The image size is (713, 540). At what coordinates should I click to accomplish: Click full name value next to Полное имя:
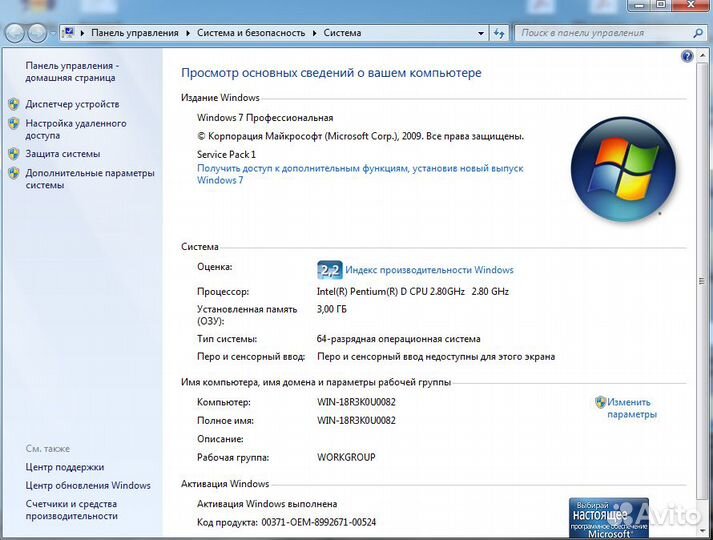pyautogui.click(x=356, y=420)
